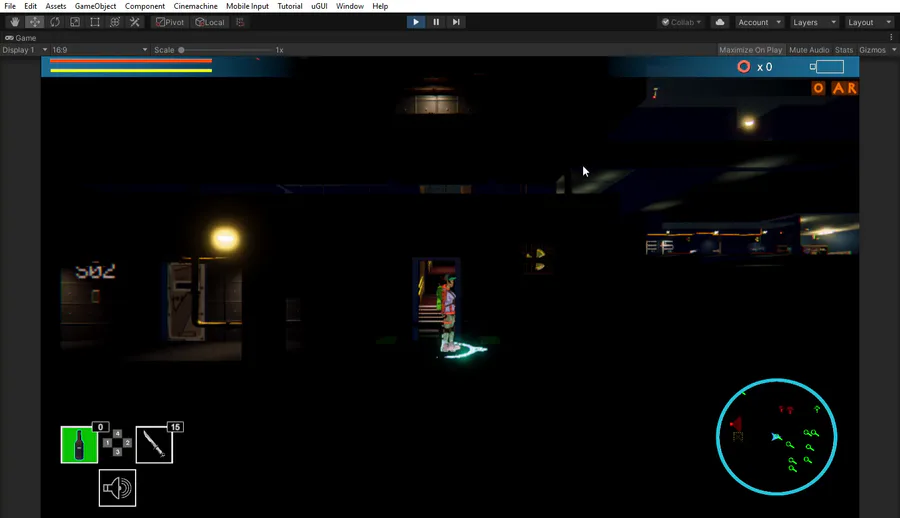The image size is (900, 518).
Task: Click the Scale slider handle
Action: pos(181,50)
